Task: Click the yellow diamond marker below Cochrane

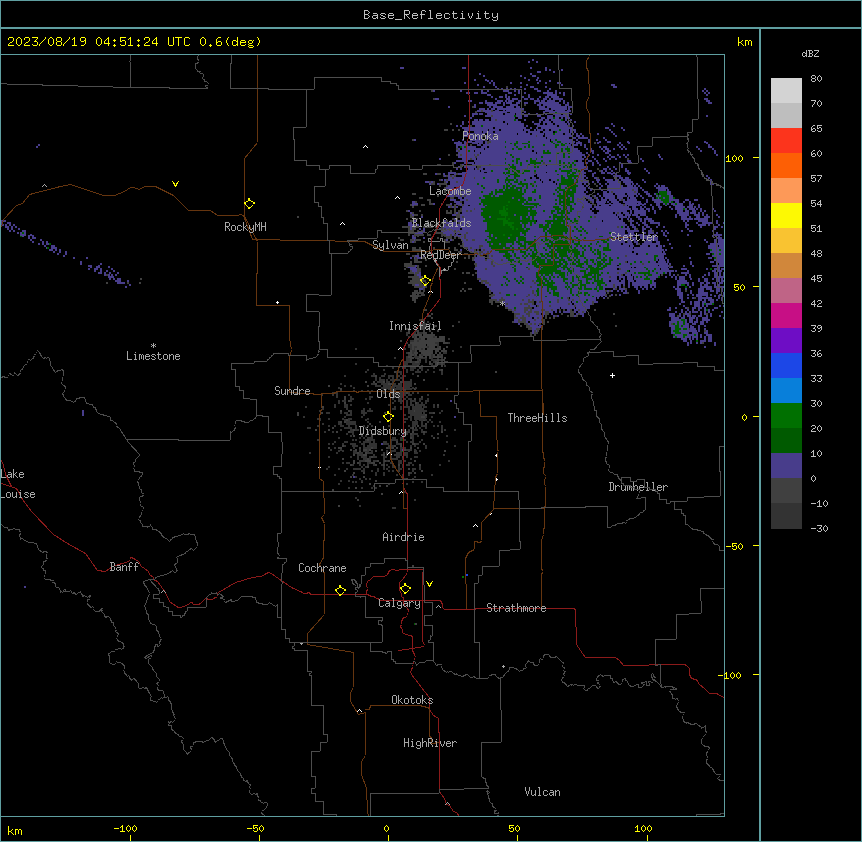Action: (340, 590)
